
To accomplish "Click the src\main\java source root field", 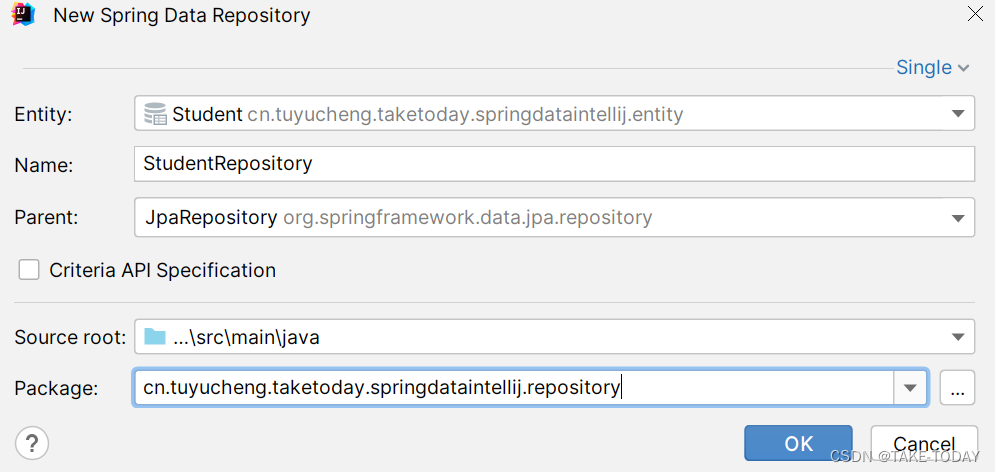I will tap(540, 337).
